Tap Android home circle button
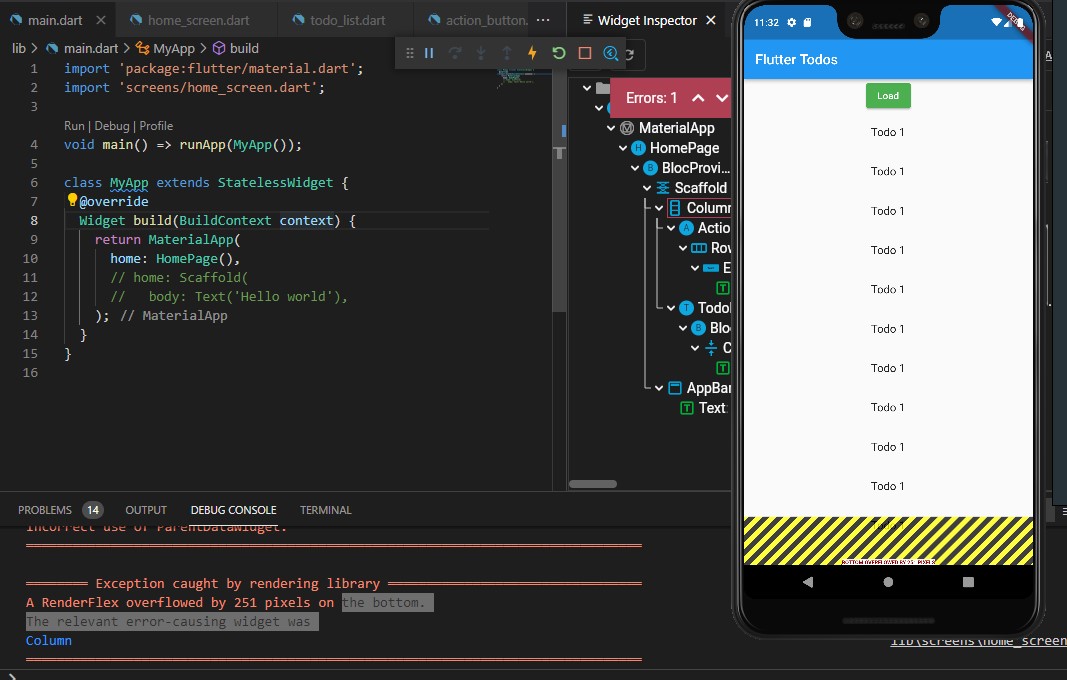The image size is (1067, 680). pos(888,582)
